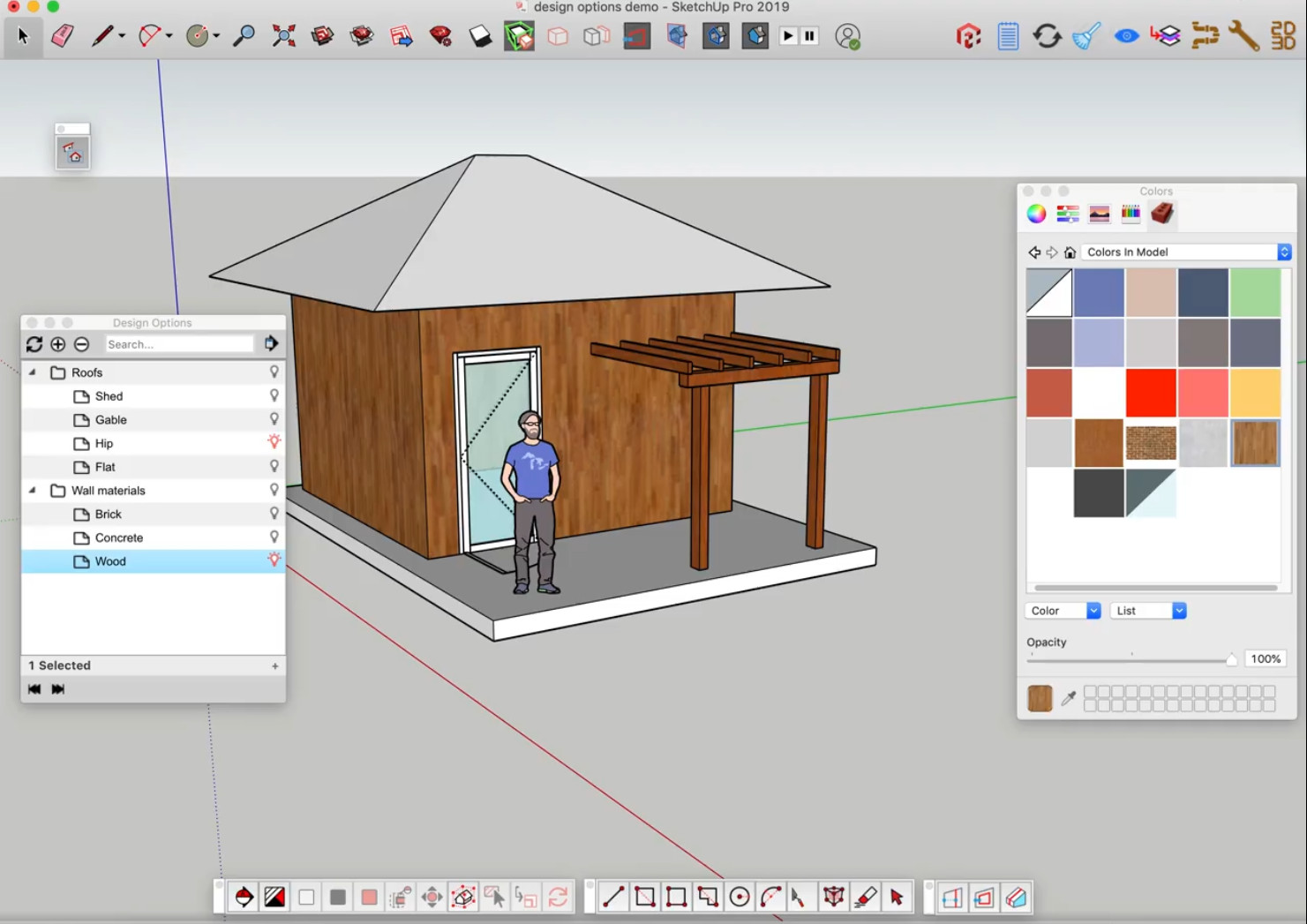Toggle visibility of Shed roof option

274,395
